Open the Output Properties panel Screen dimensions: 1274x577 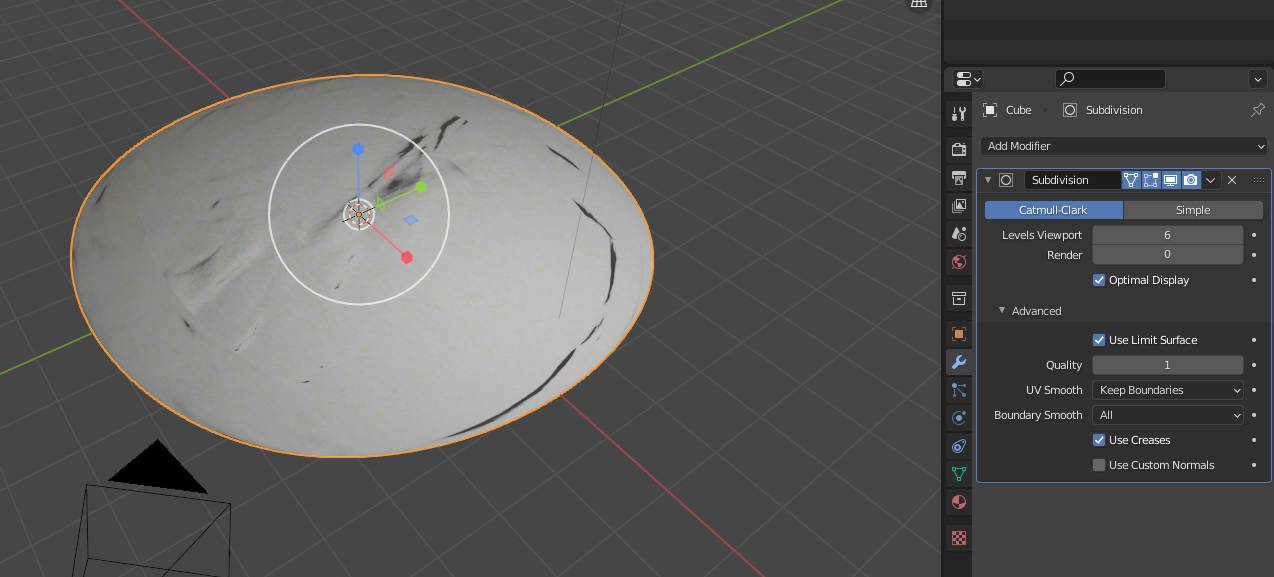(x=958, y=177)
